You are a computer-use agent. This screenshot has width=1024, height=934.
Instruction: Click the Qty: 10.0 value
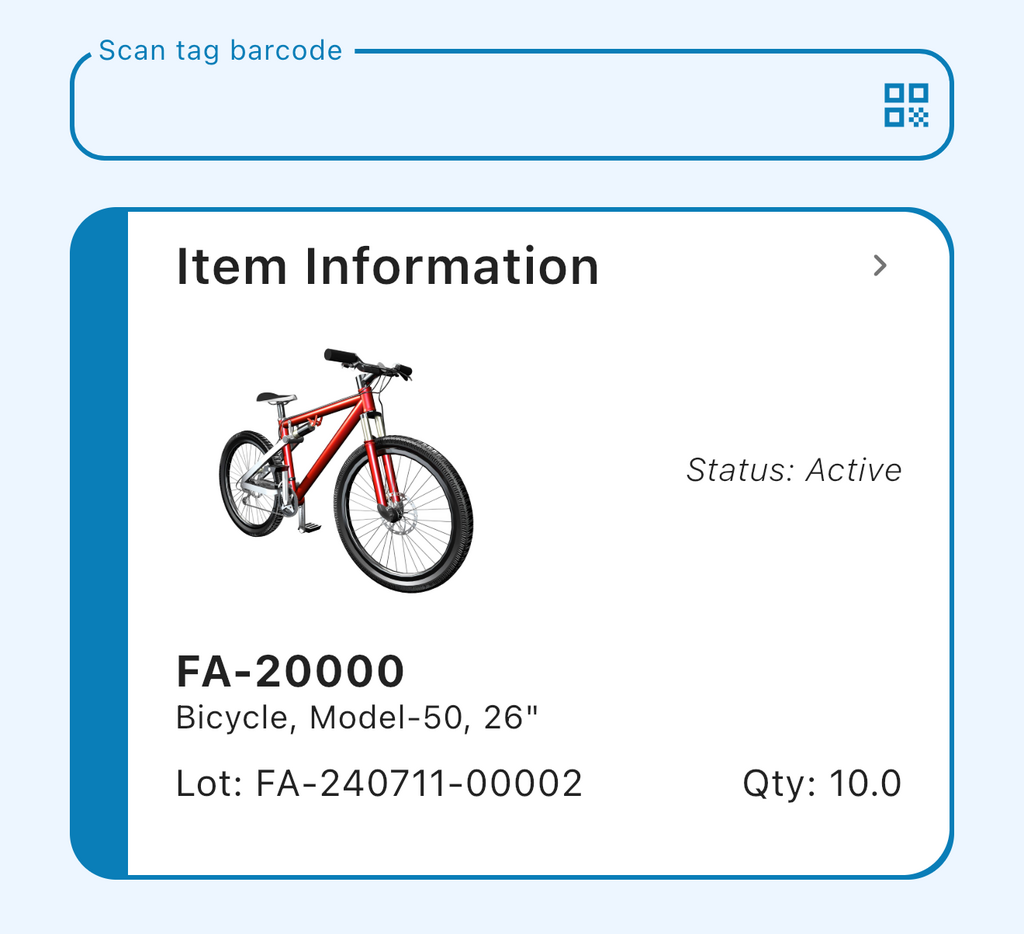coord(821,784)
